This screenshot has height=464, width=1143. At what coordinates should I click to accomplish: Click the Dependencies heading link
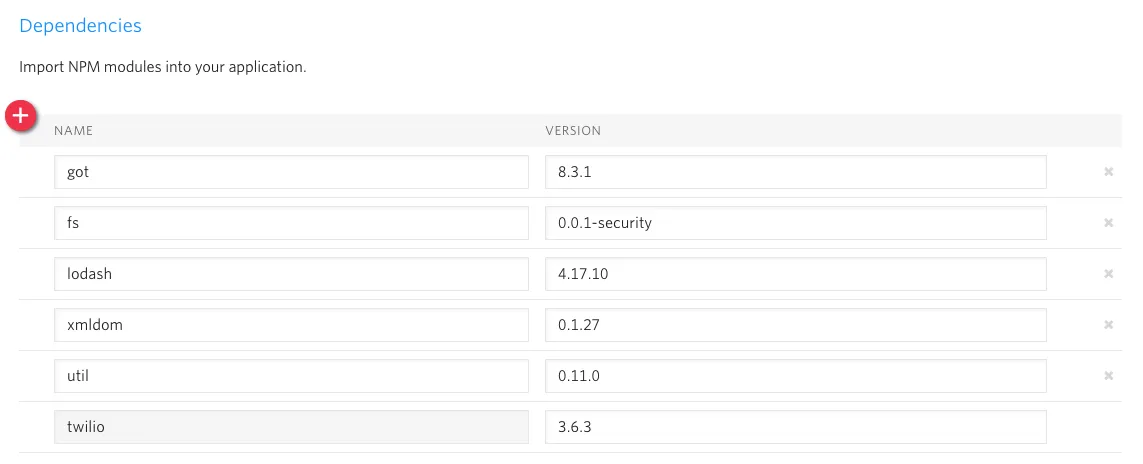pyautogui.click(x=81, y=26)
